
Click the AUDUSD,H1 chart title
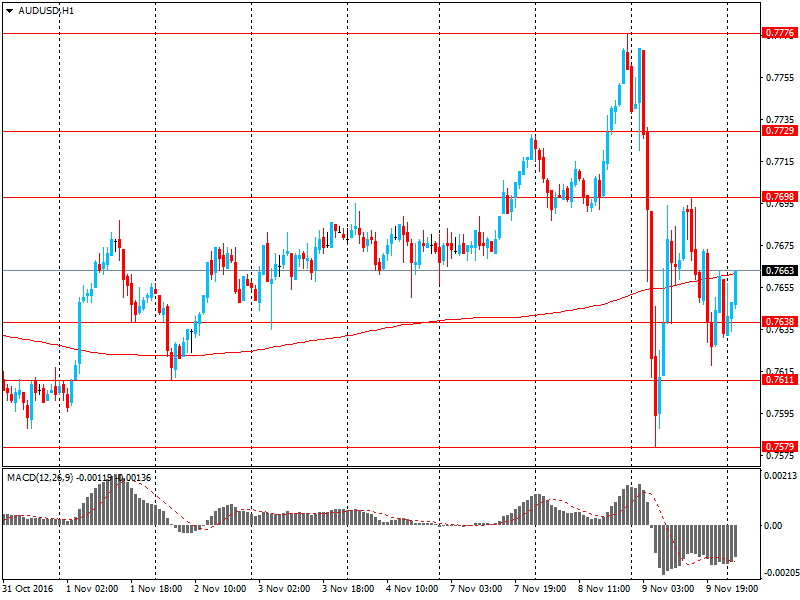[39, 10]
